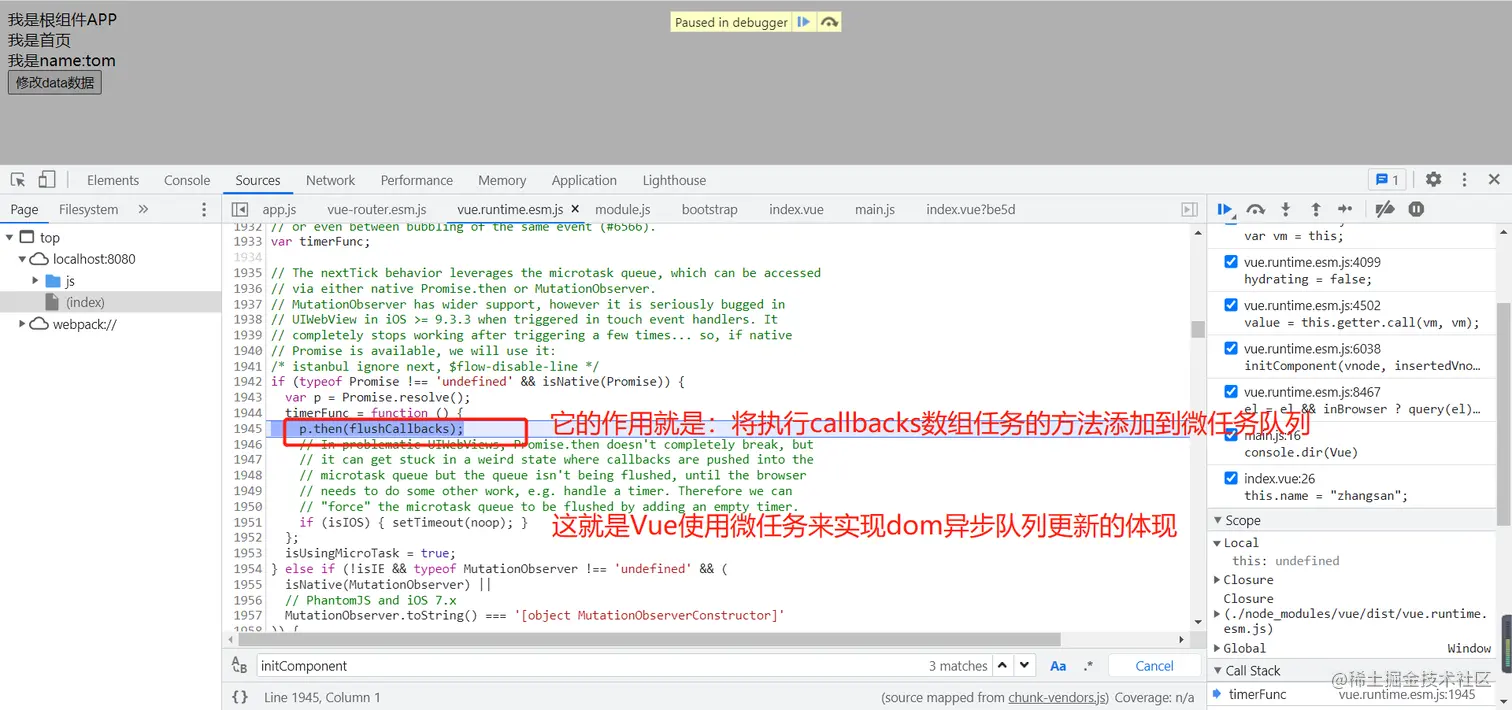1512x710 pixels.
Task: Uncheck breakpoint vue.runtime.esm.js:4502
Action: click(x=1231, y=305)
